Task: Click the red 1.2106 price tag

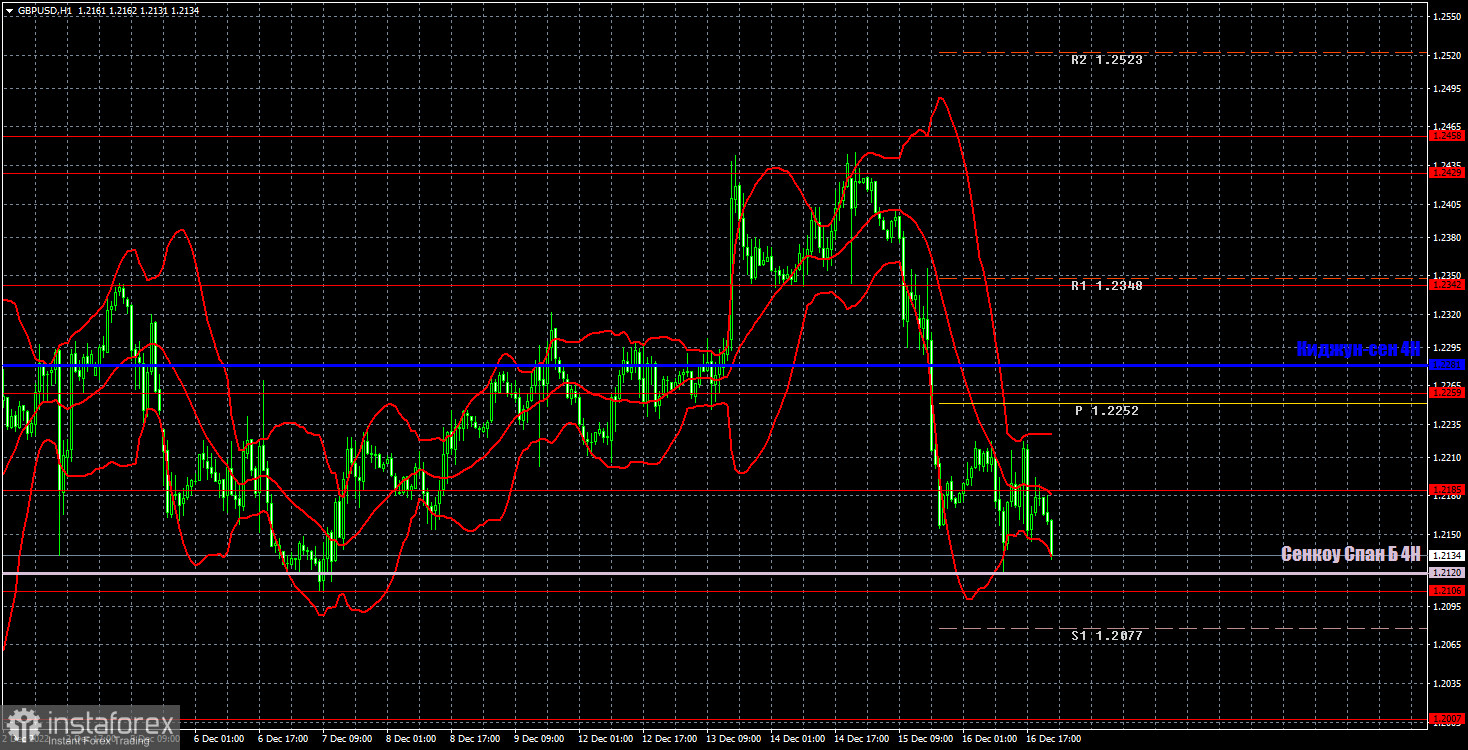Action: (1448, 591)
